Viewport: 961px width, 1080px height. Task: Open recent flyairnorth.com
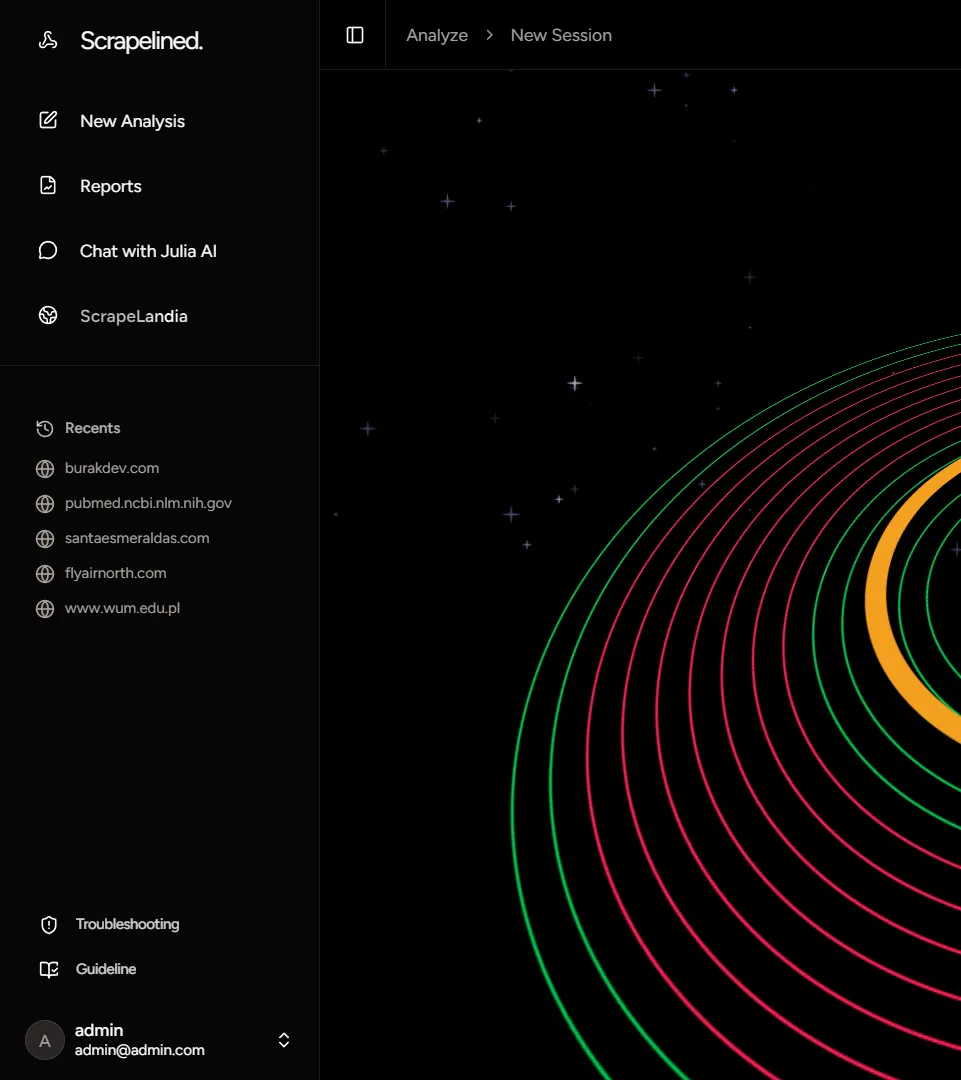(115, 573)
